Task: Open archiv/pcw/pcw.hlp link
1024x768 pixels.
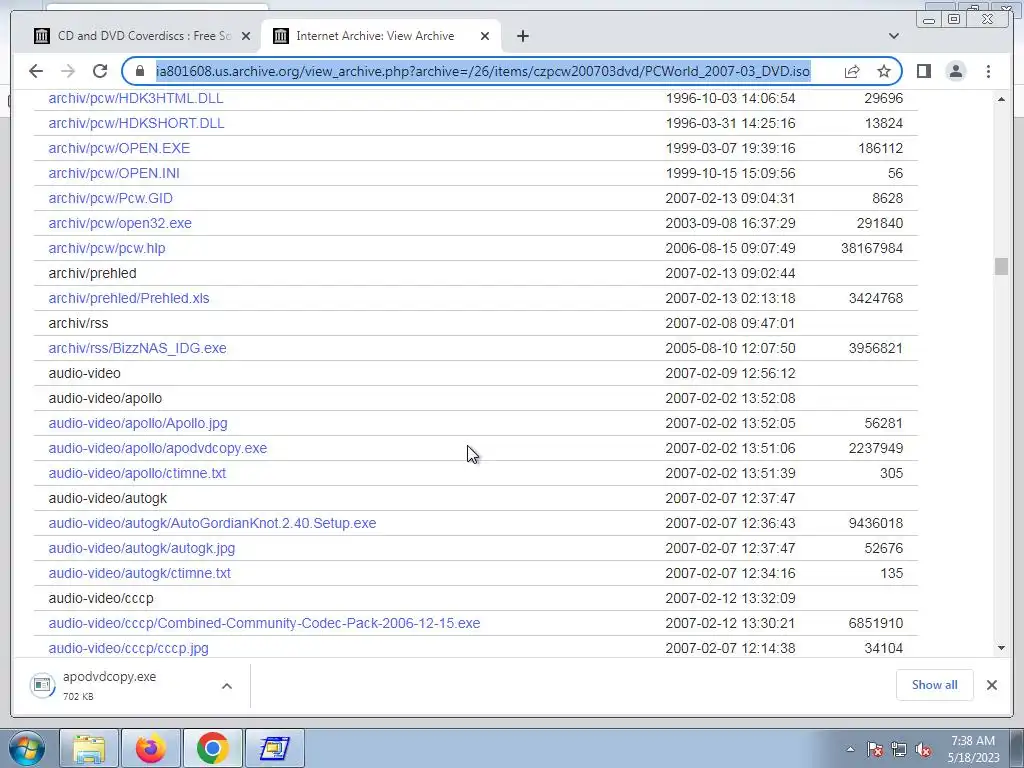Action: pos(107,248)
